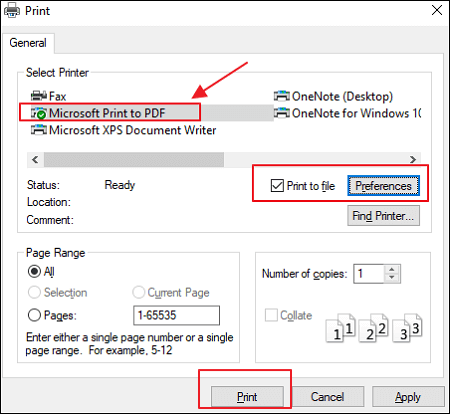450x414 pixels.
Task: Select Microsoft Print to PDF printer icon
Action: click(39, 113)
